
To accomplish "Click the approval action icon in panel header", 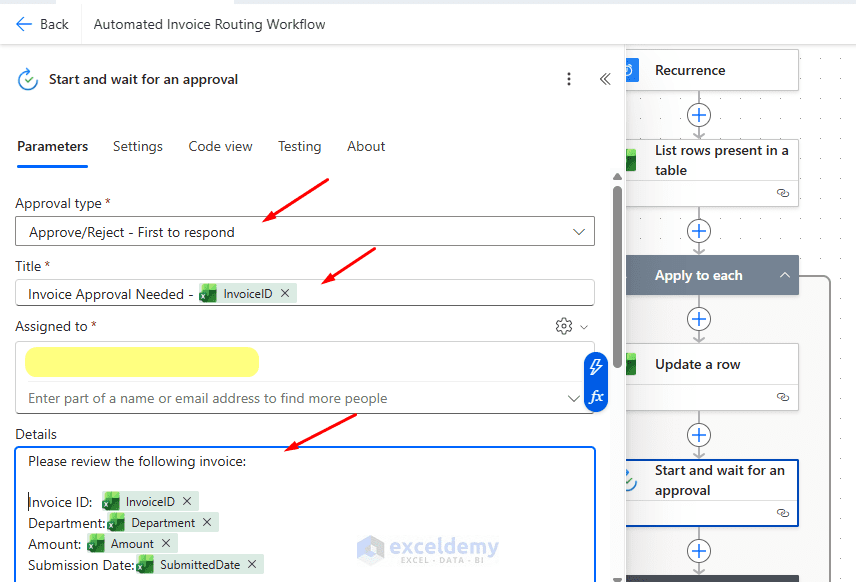I will (x=28, y=80).
